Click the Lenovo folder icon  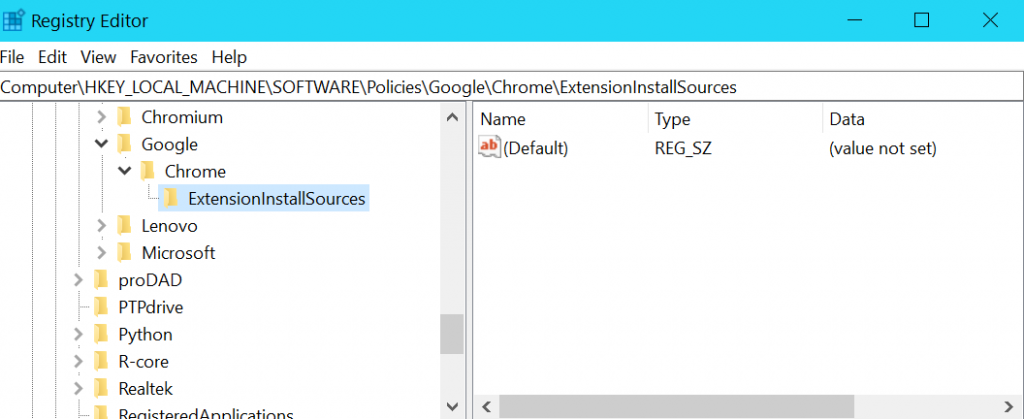124,225
